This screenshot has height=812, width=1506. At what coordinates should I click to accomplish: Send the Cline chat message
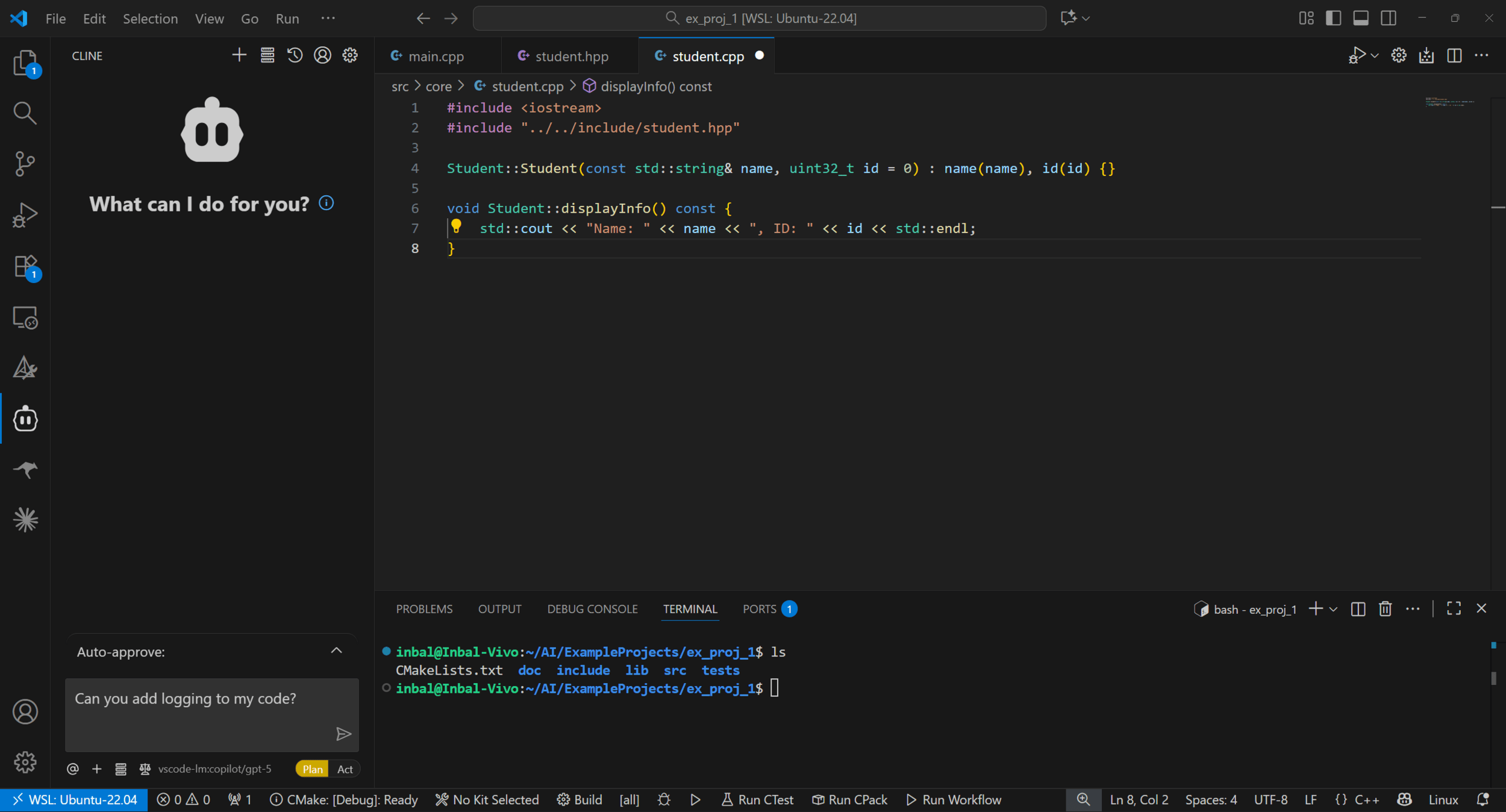[x=343, y=734]
